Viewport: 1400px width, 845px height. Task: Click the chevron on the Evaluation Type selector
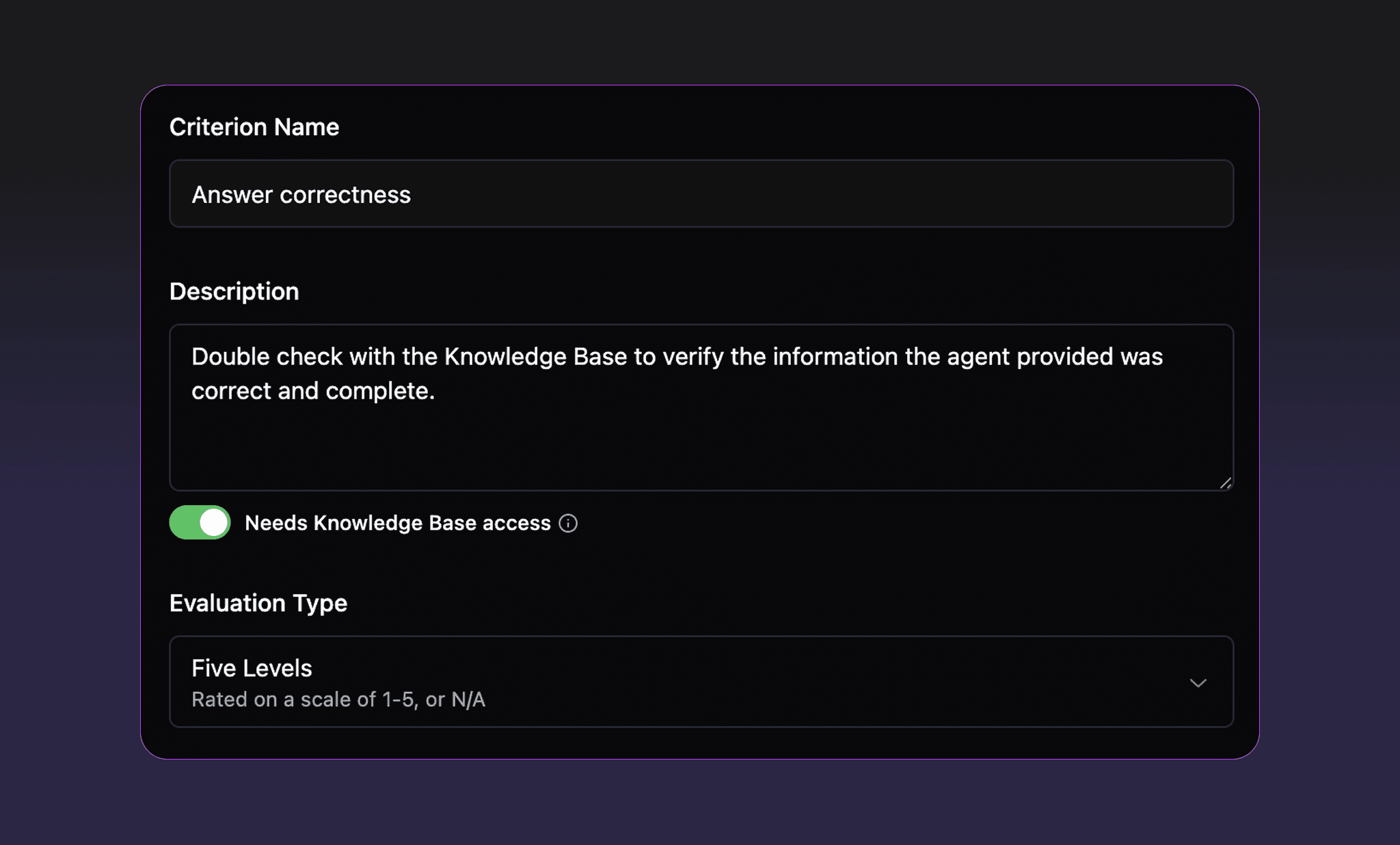coord(1198,682)
